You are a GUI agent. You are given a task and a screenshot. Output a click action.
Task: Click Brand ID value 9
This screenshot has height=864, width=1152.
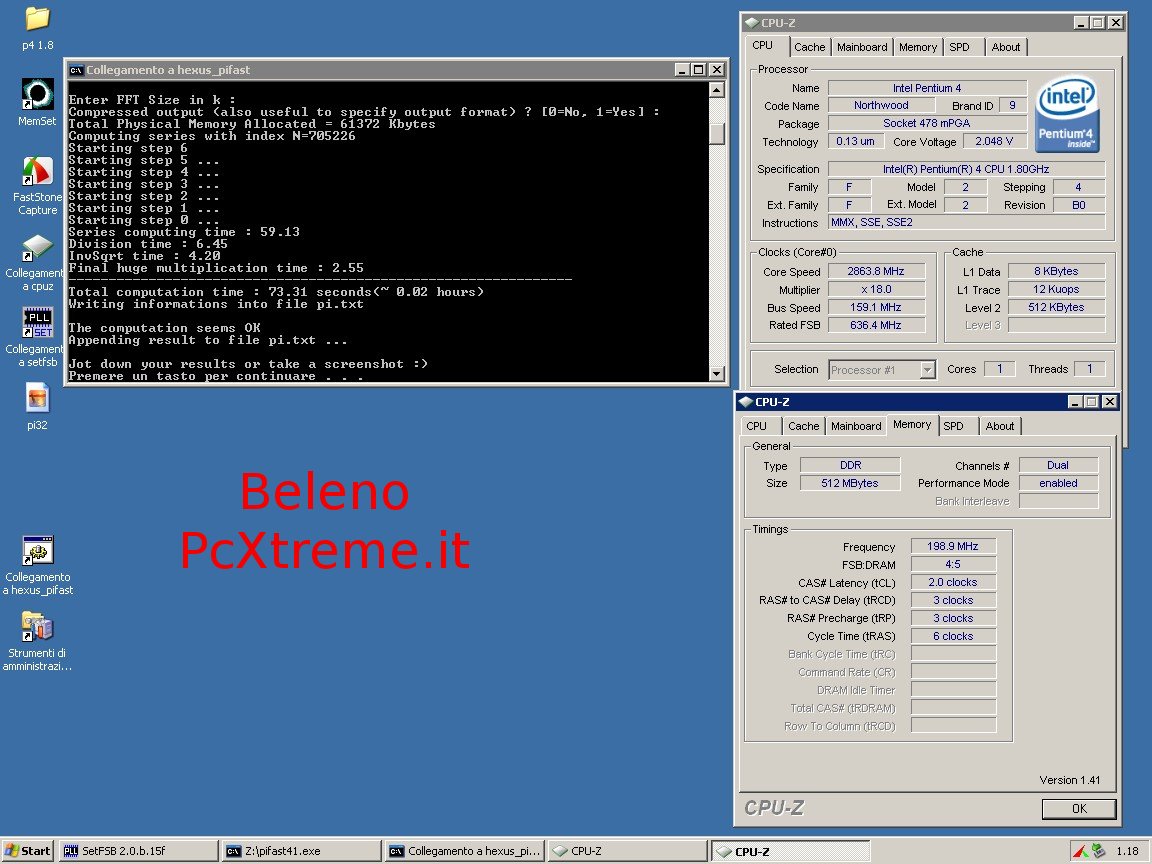tap(1012, 105)
